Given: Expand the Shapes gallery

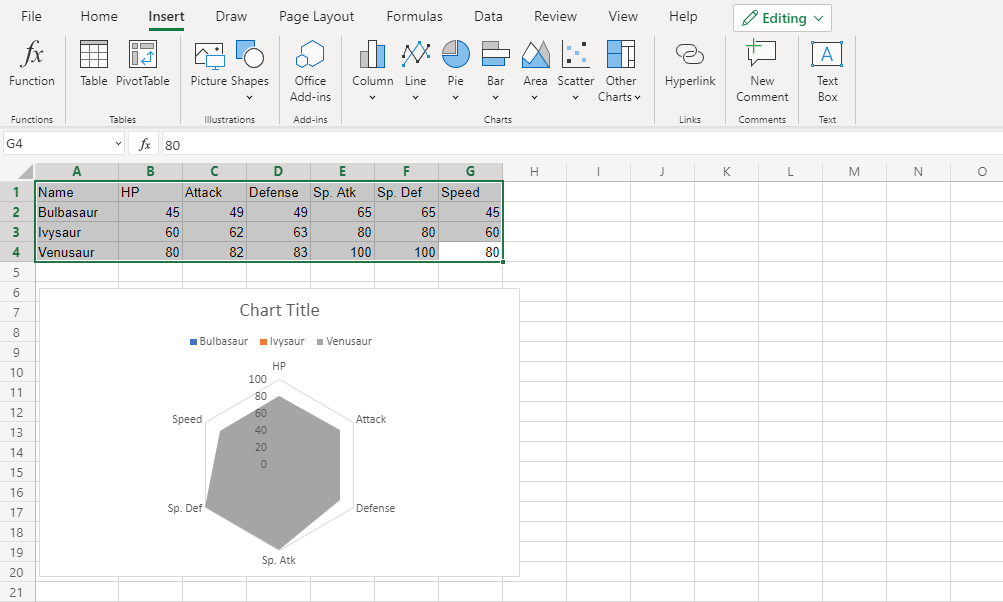Looking at the screenshot, I should [x=249, y=71].
